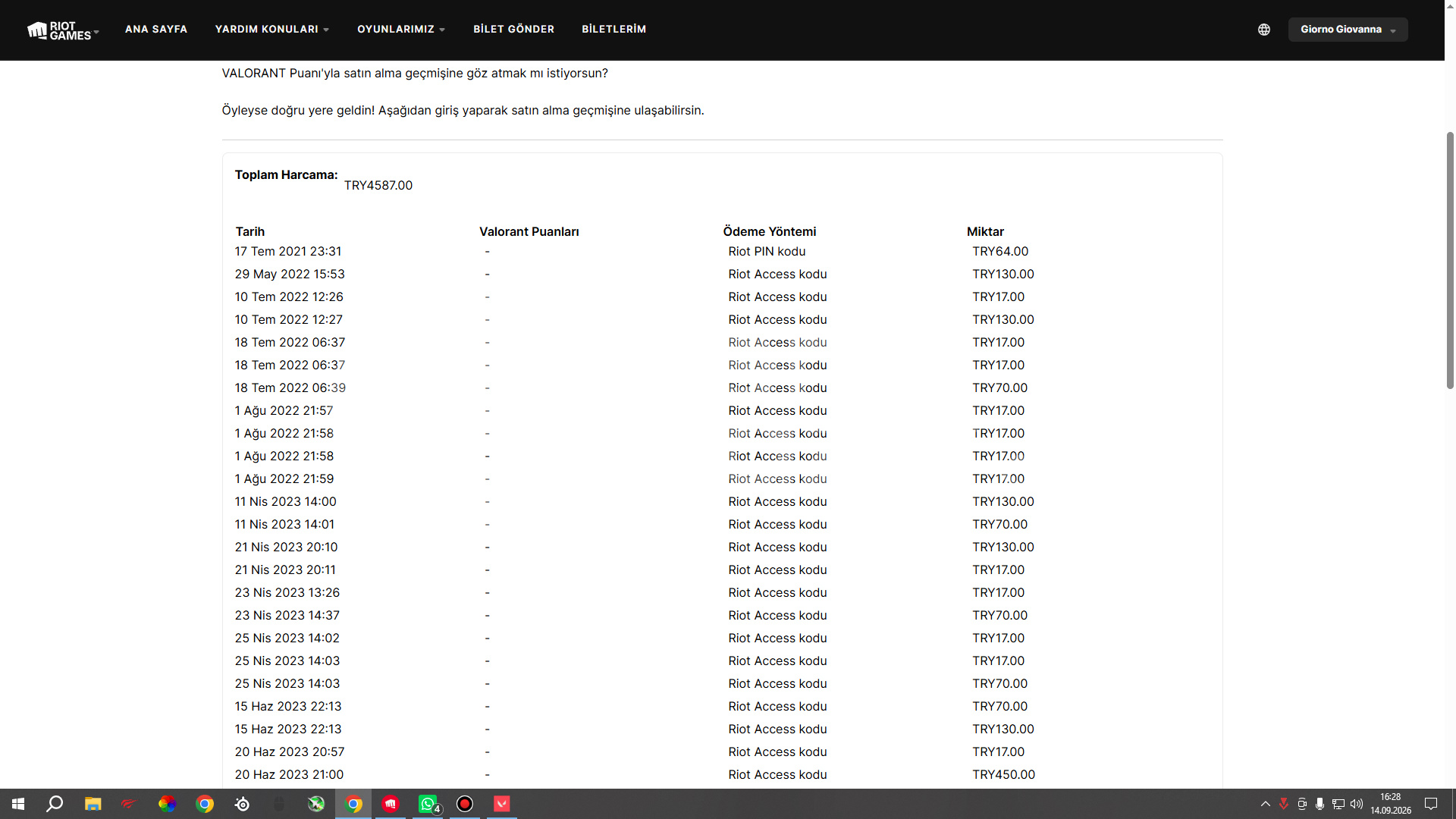Screen dimensions: 1456x819
Task: Open the volume control in the tray
Action: click(x=1357, y=804)
